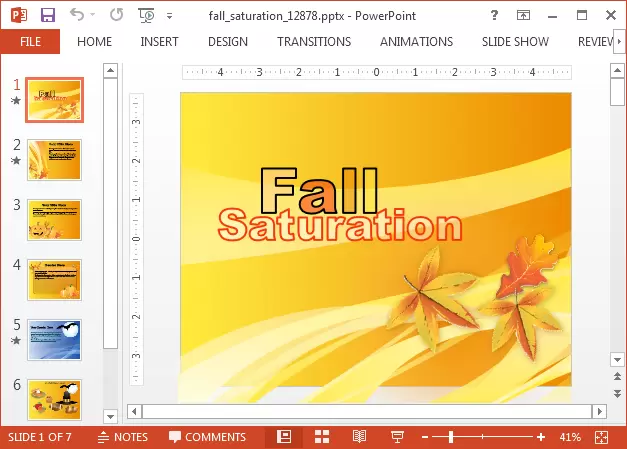Open PowerPoint Help question mark

click(495, 16)
